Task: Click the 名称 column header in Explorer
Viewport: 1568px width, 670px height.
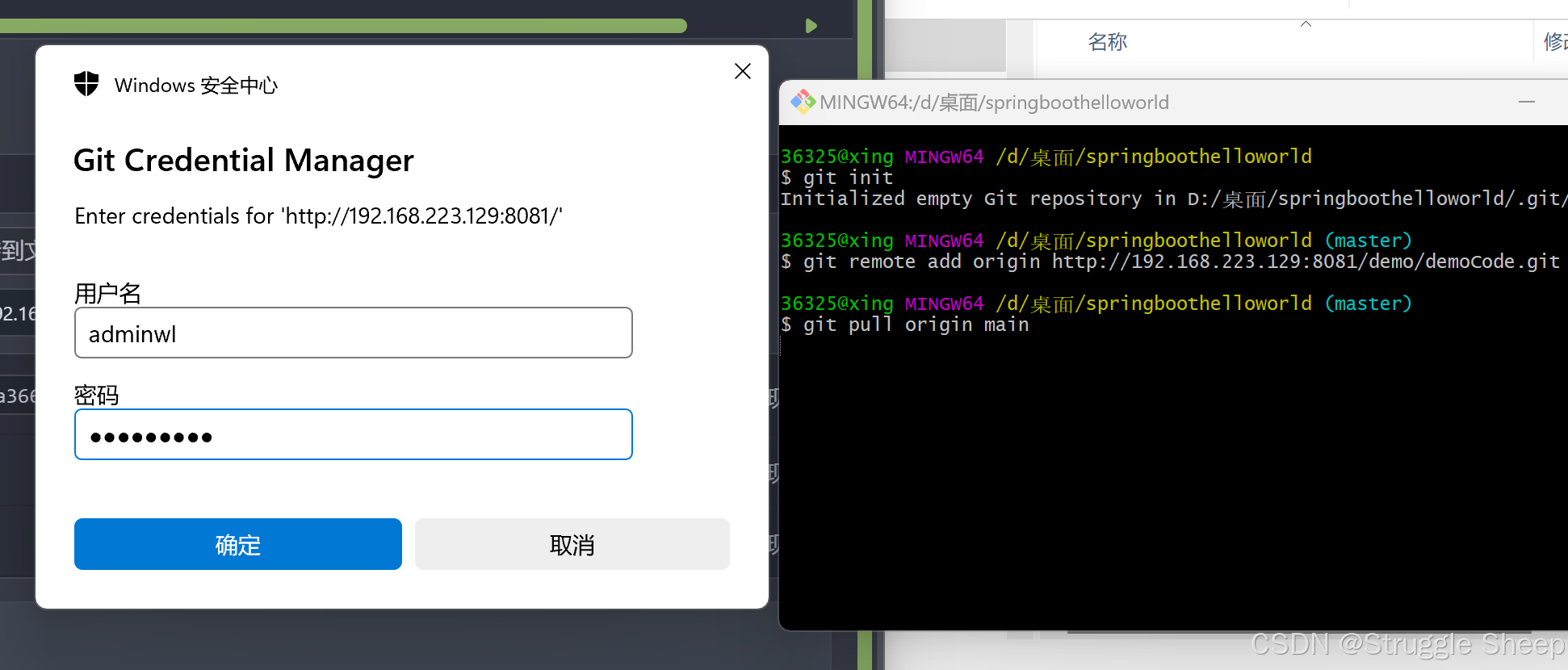Action: click(x=1108, y=42)
